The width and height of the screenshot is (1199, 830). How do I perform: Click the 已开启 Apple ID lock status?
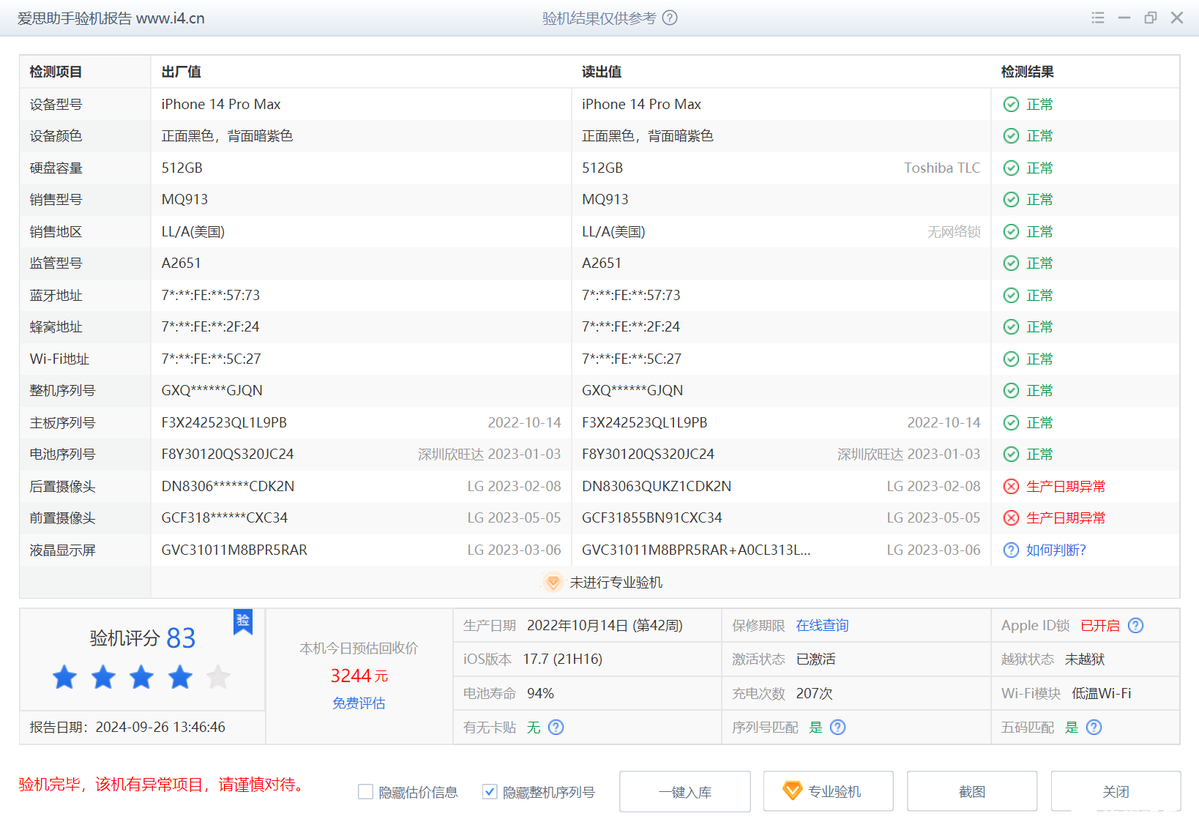point(1100,626)
